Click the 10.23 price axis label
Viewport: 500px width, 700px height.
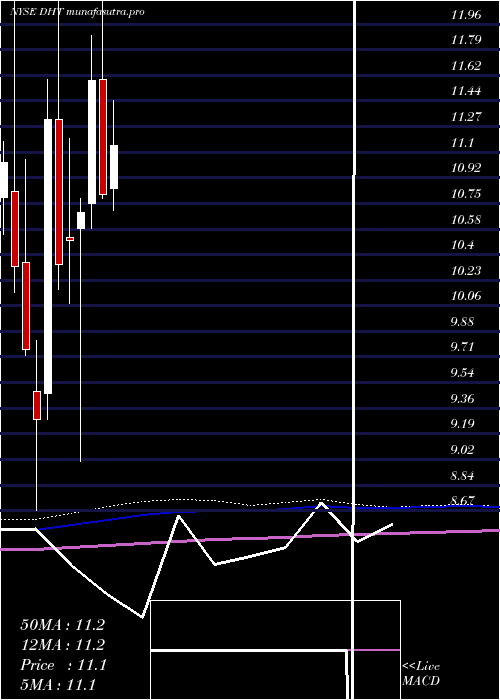(466, 271)
